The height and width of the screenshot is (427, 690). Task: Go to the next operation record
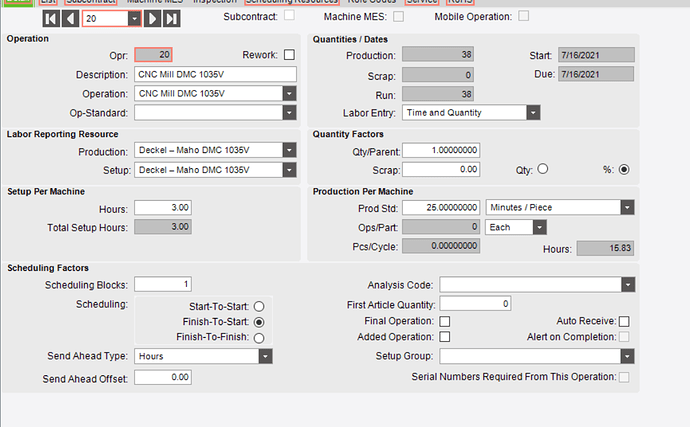(x=153, y=18)
